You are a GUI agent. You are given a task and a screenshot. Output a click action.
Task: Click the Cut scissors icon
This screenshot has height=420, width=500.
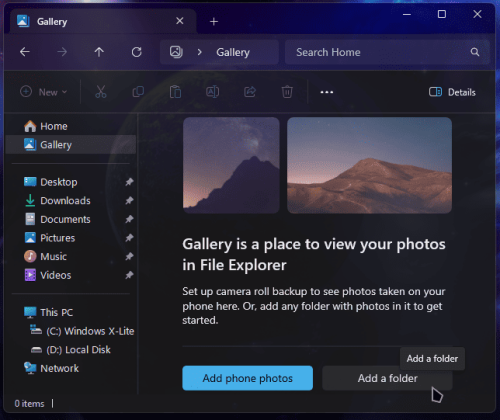pos(100,92)
